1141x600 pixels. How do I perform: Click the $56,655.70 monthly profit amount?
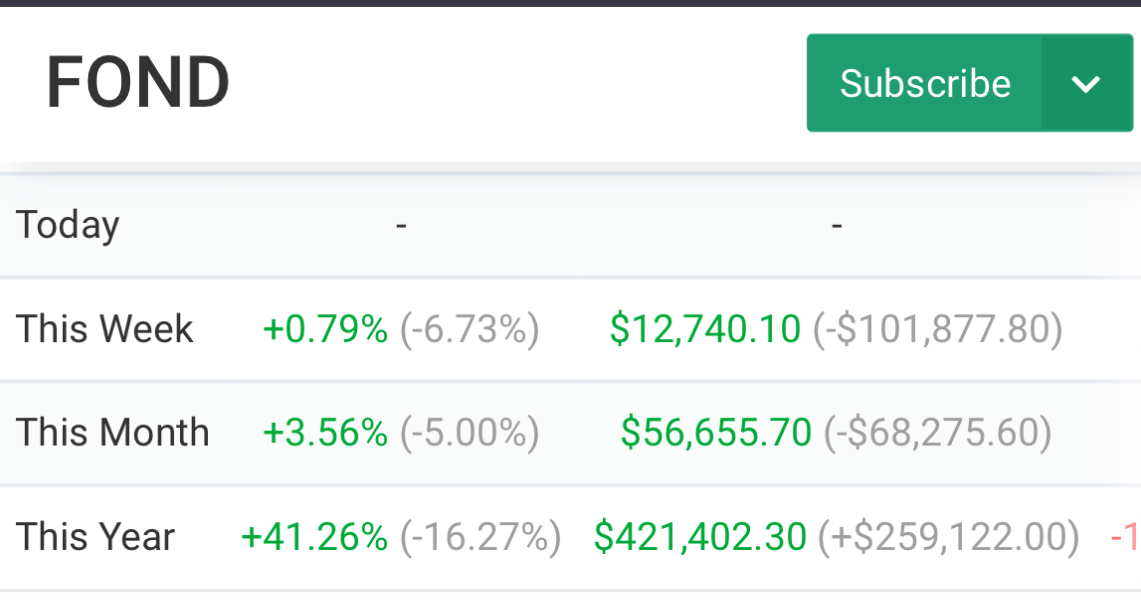(716, 433)
